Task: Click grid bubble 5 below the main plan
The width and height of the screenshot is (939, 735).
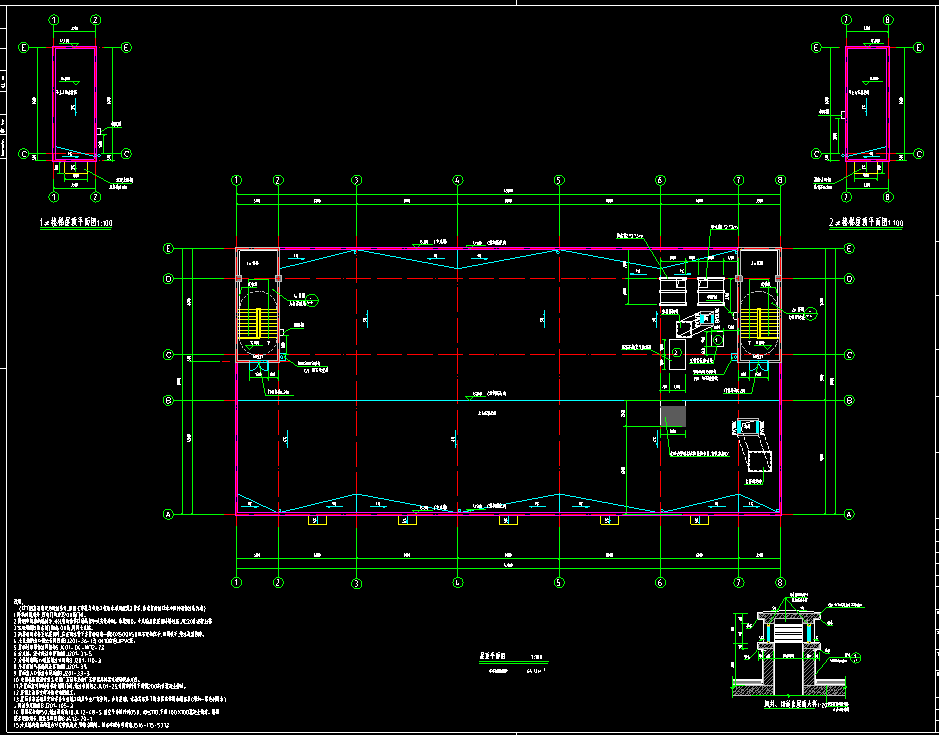Action: point(559,582)
